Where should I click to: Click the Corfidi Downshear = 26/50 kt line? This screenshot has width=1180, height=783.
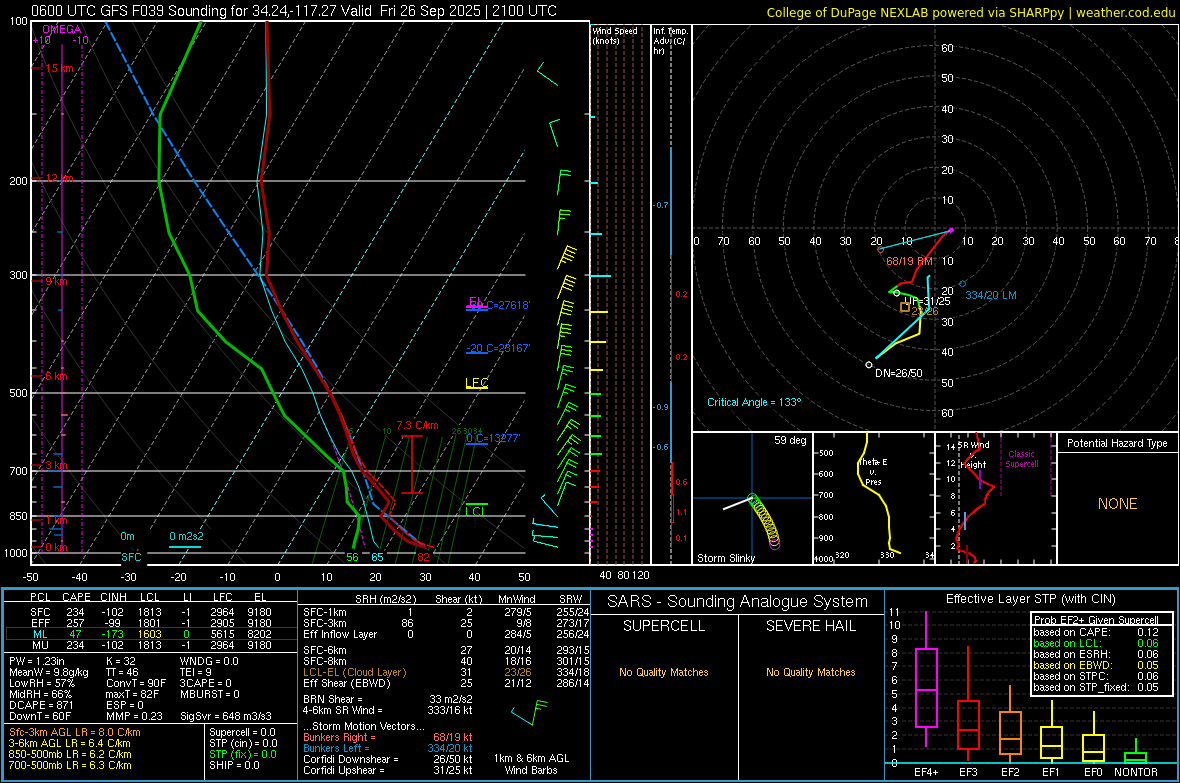[388, 759]
